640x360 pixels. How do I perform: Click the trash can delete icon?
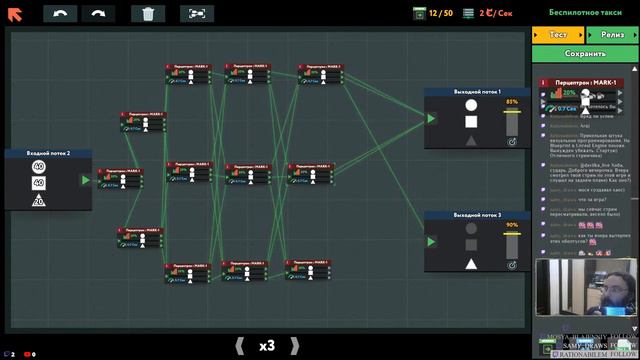[148, 14]
